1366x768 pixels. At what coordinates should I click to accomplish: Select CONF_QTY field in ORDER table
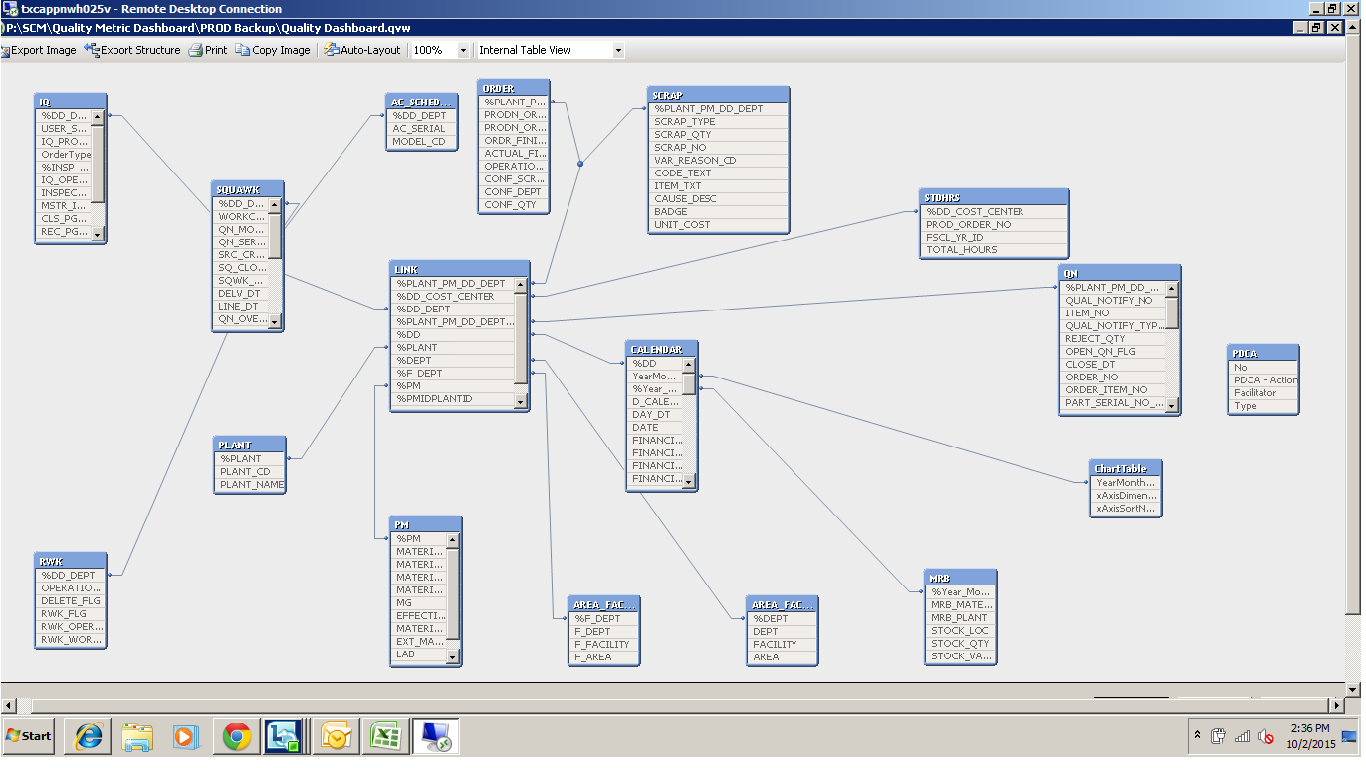(514, 205)
